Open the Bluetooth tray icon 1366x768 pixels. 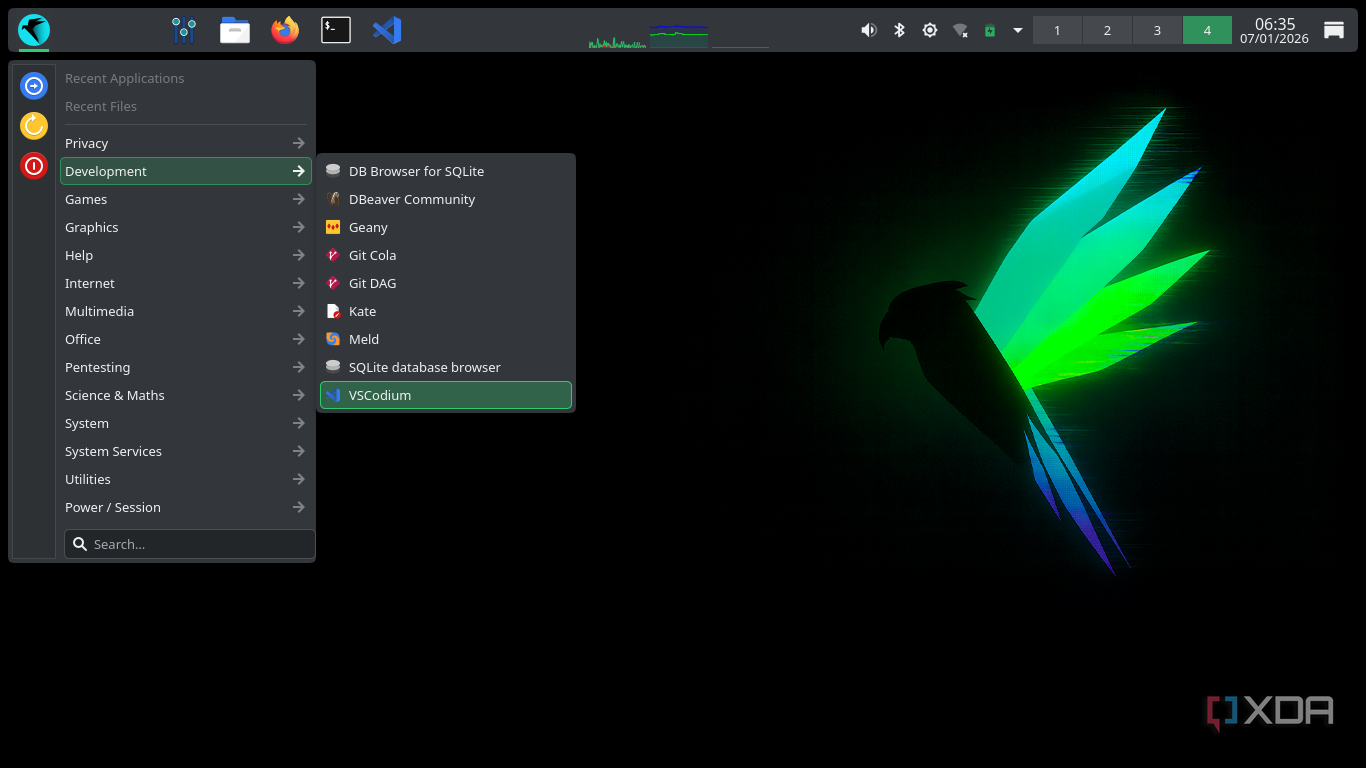coord(899,30)
